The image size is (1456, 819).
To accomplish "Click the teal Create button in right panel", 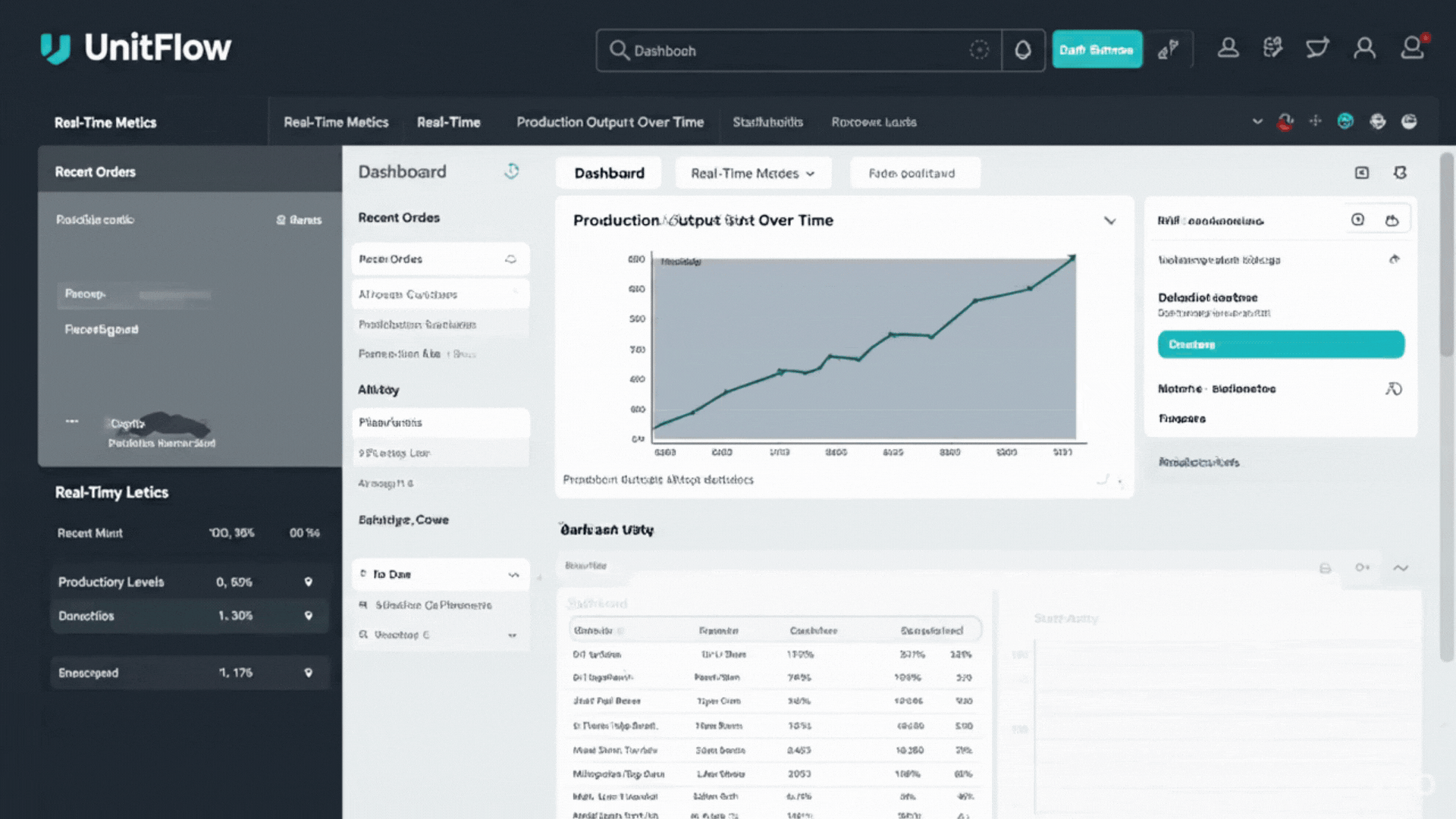I will click(1281, 344).
